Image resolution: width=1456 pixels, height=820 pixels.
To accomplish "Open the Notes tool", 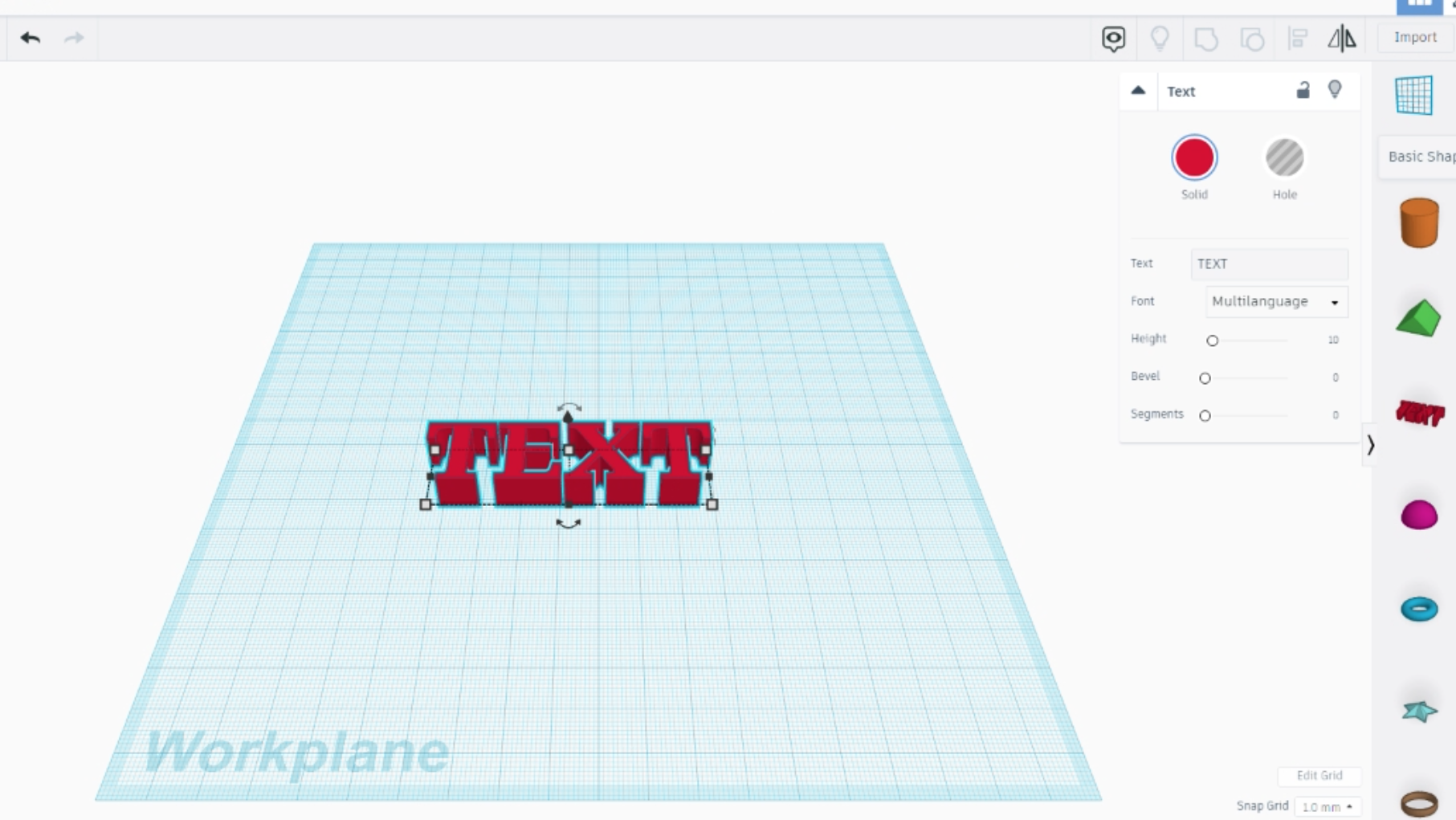I will [x=1113, y=39].
